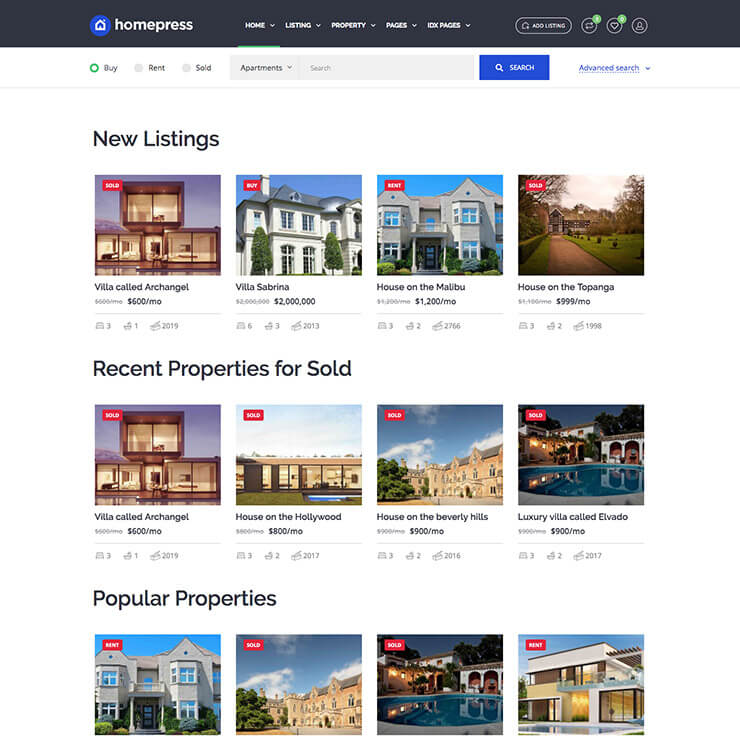740x740 pixels.
Task: Expand the Property menu chevron
Action: tap(373, 25)
